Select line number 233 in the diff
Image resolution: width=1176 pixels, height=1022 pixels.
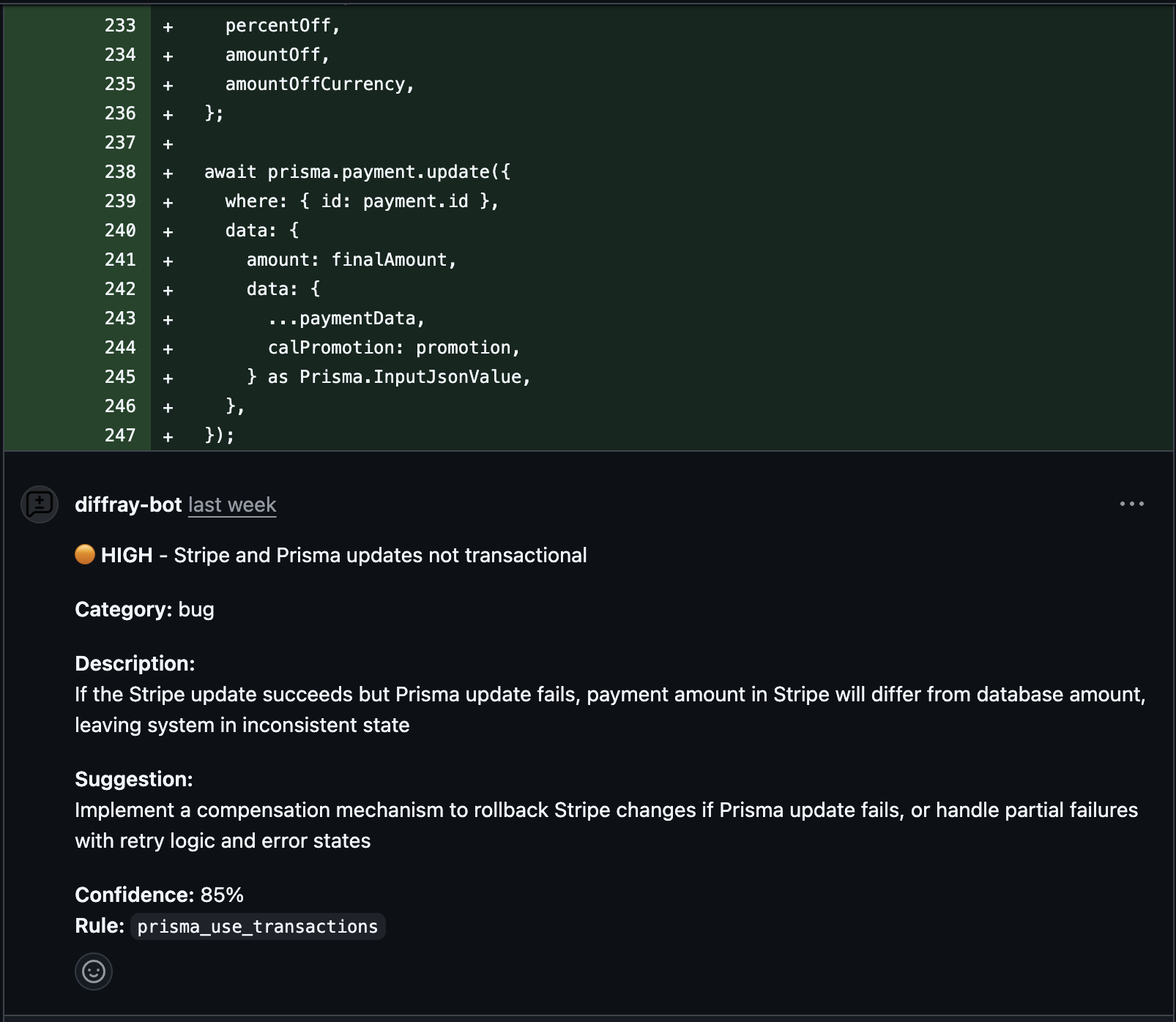[x=122, y=26]
